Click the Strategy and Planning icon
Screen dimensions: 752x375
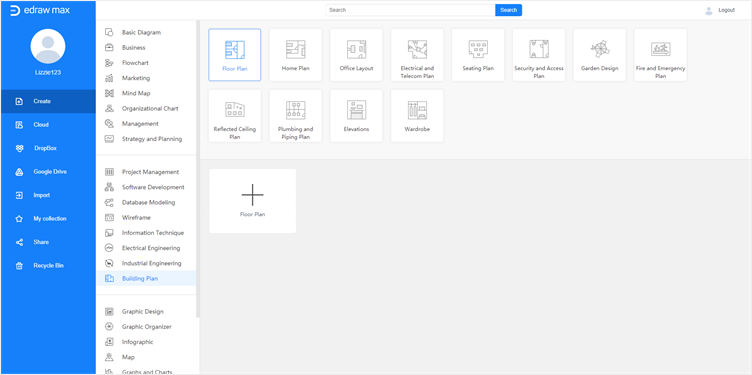click(109, 139)
